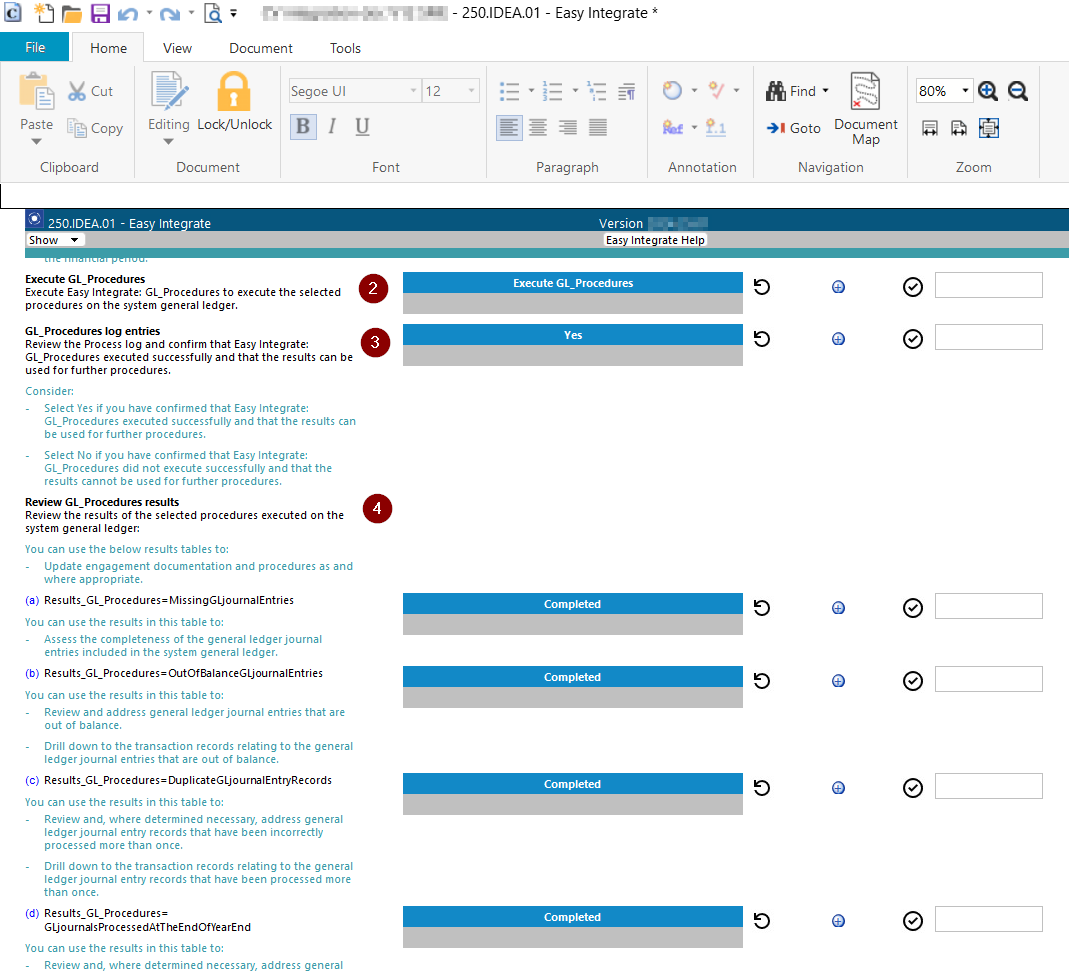Switch to the View tab
Screen dimensions: 1069x972
pyautogui.click(x=177, y=48)
